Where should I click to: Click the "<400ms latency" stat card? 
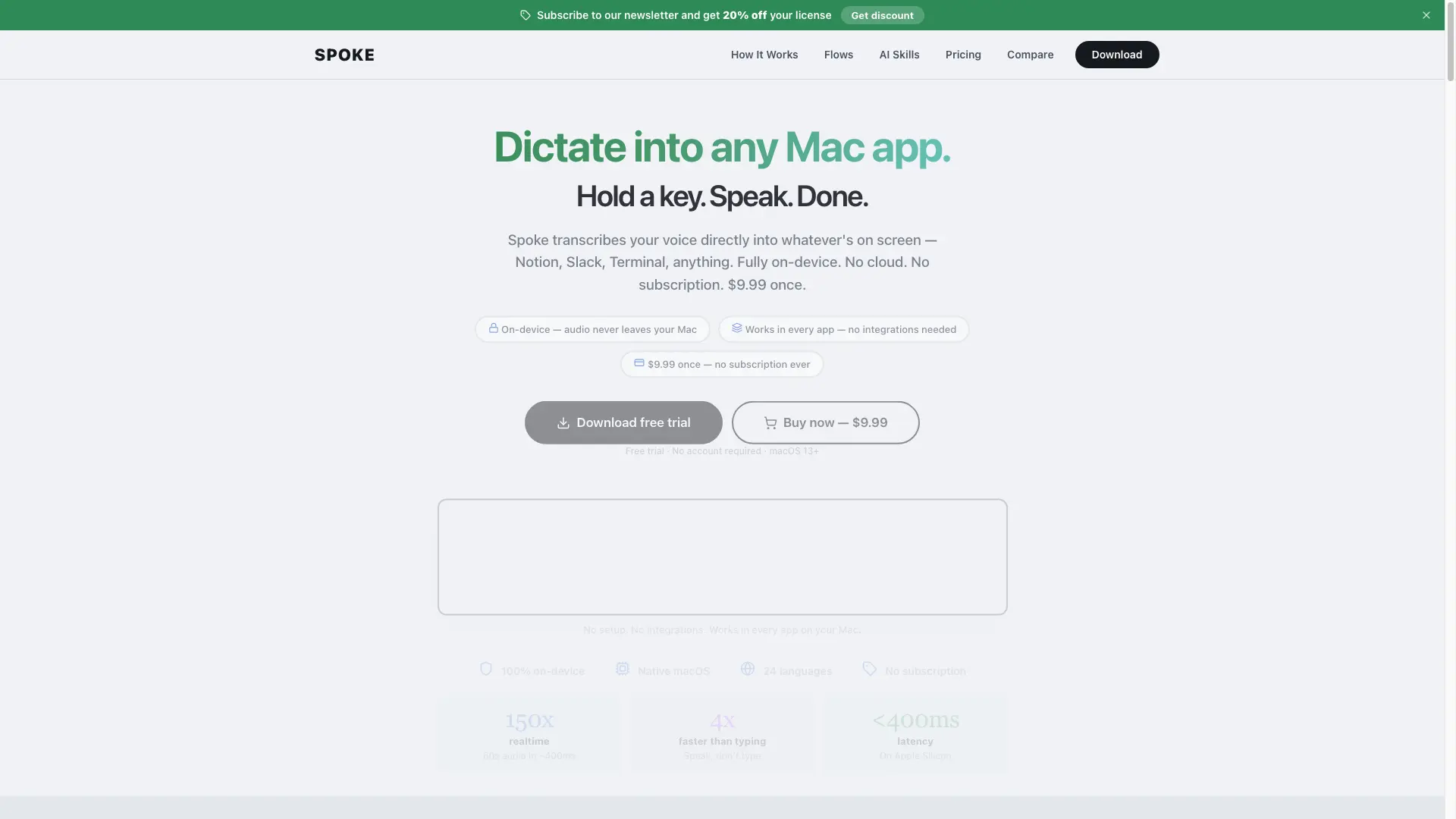point(916,735)
